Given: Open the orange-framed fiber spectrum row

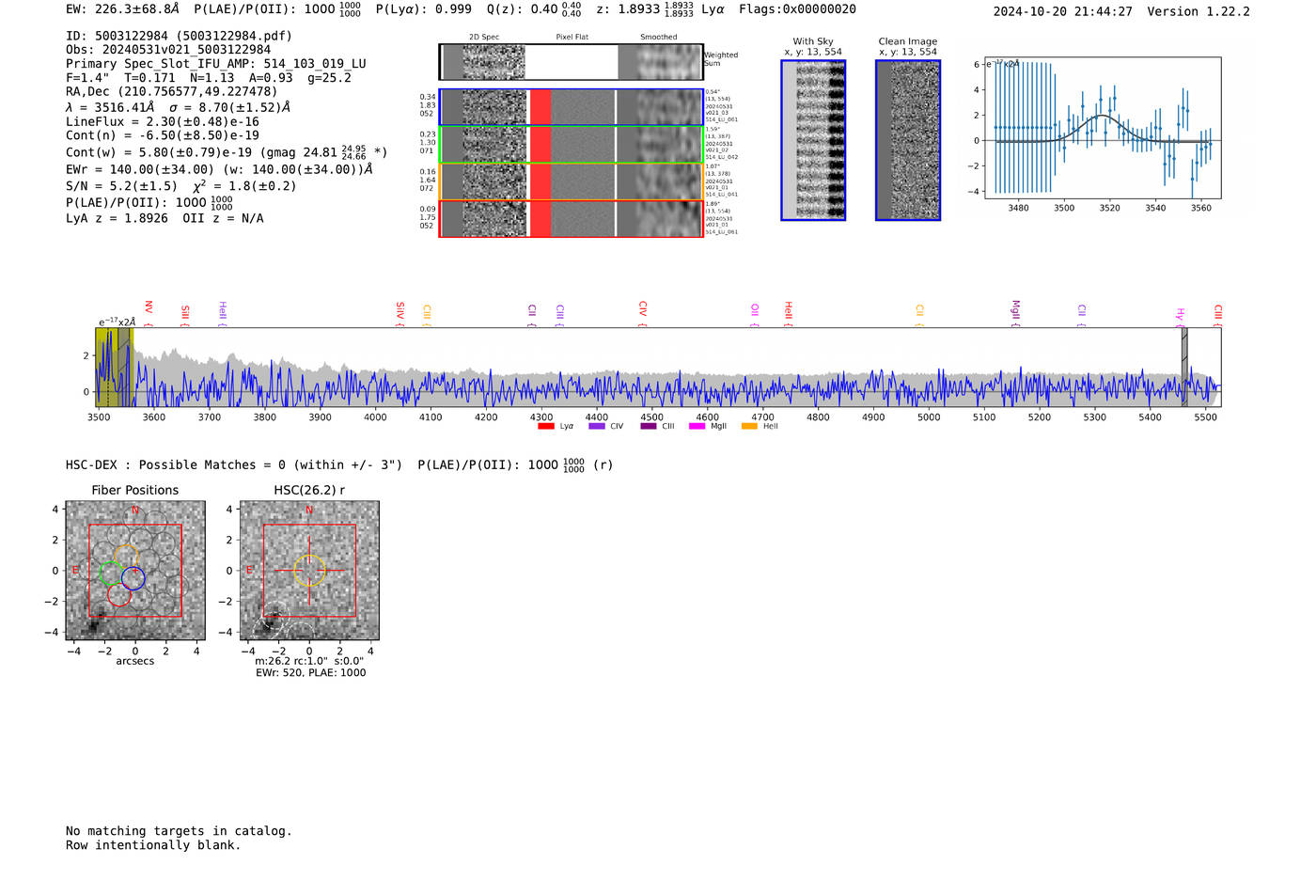Looking at the screenshot, I should click(572, 181).
